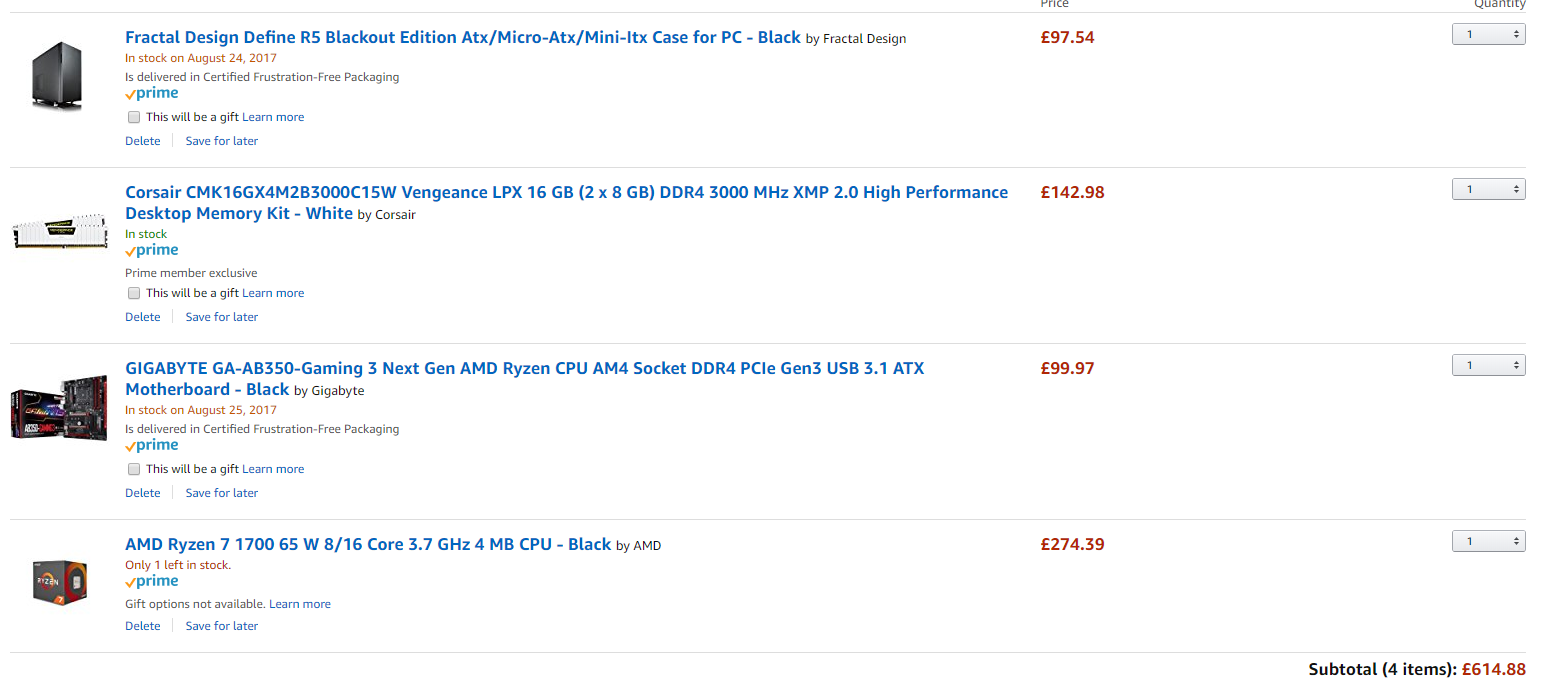Viewport: 1546px width, 683px height.
Task: Tick gift checkbox for Fractal Design case
Action: 134,117
